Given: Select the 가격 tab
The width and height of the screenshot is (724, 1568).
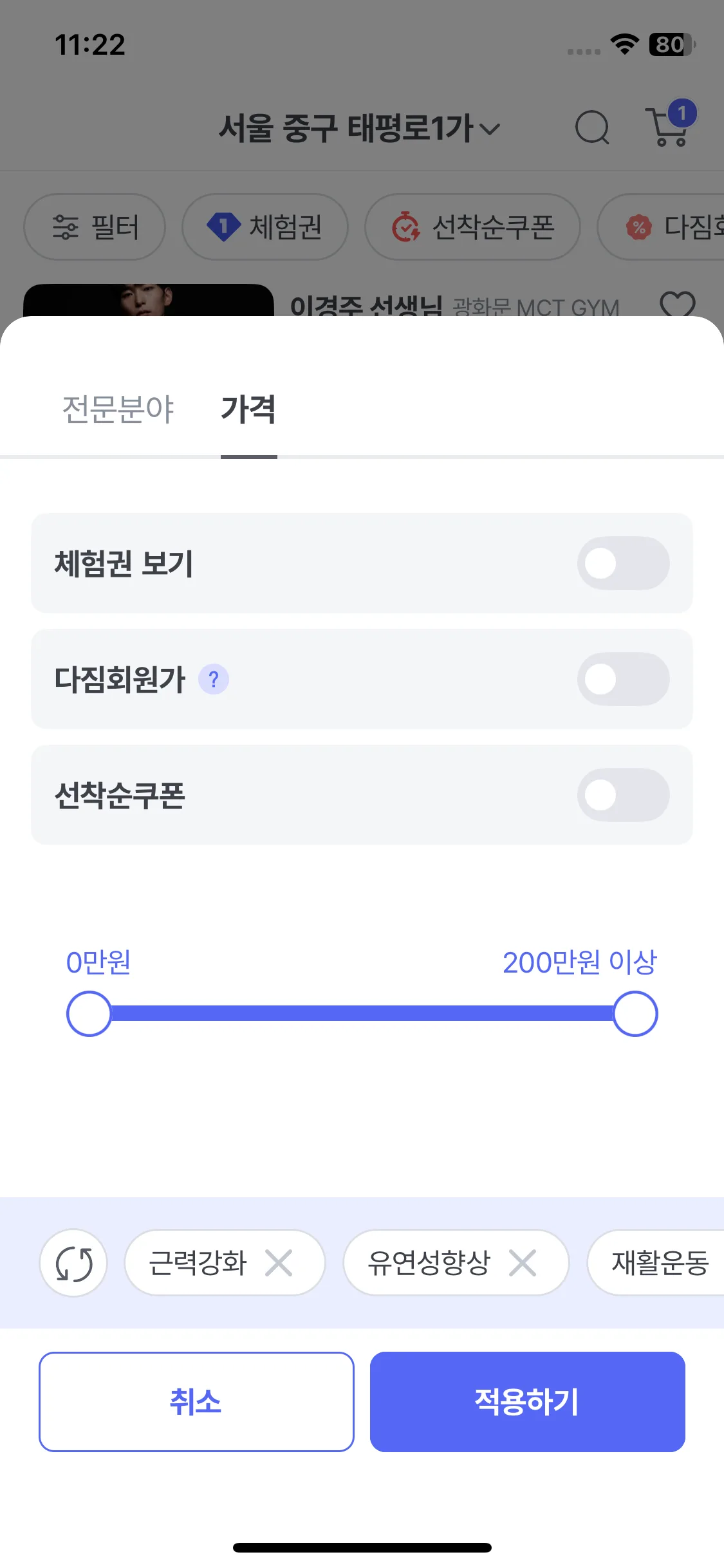Looking at the screenshot, I should coord(248,409).
